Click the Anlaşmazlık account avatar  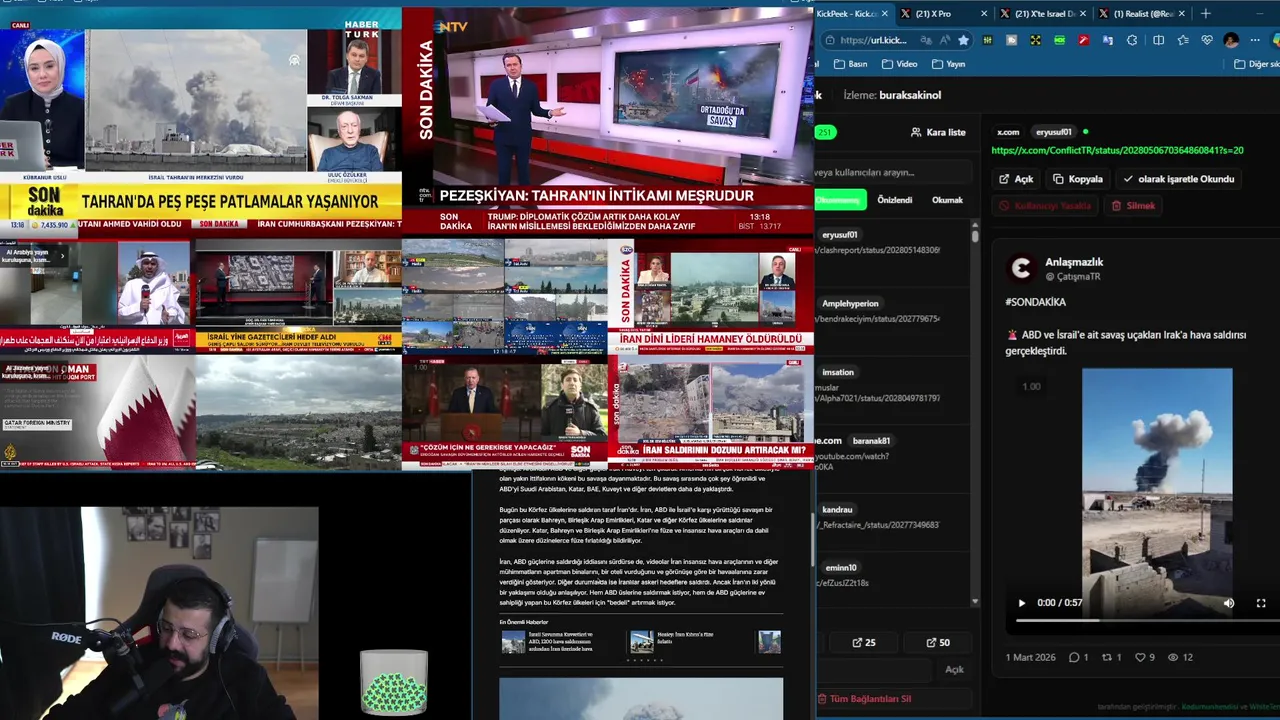pyautogui.click(x=1021, y=268)
